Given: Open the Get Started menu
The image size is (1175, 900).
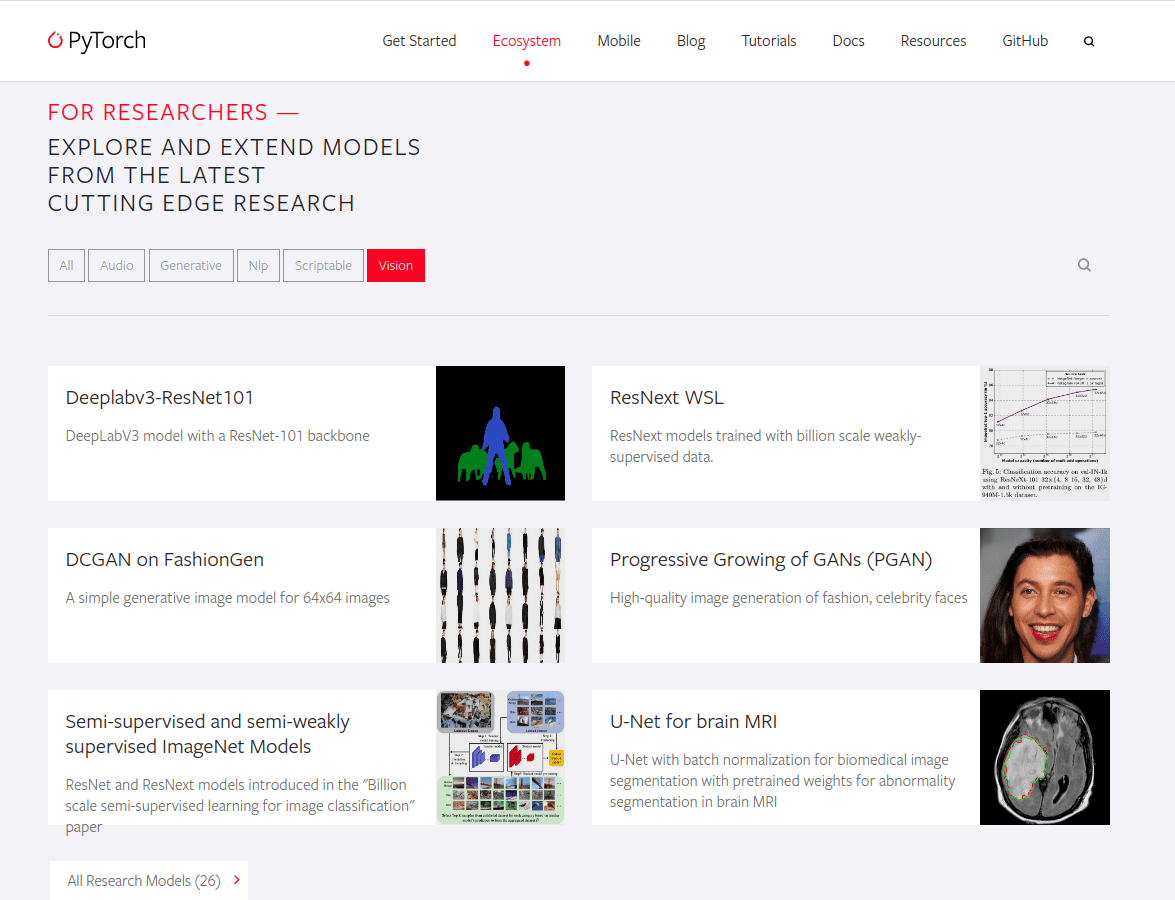Looking at the screenshot, I should click(419, 40).
